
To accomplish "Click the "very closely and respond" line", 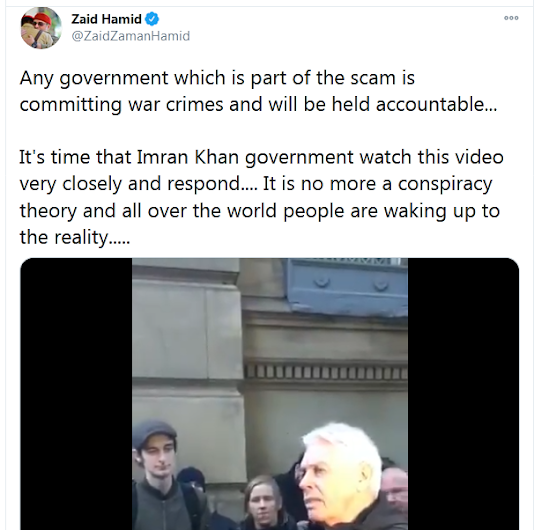I will pos(256,184).
